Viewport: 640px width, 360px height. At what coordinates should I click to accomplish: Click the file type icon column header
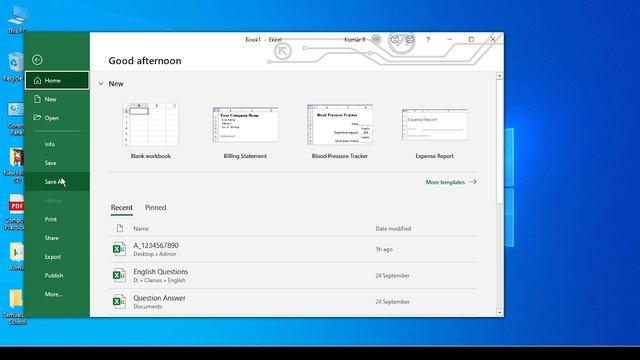click(120, 228)
